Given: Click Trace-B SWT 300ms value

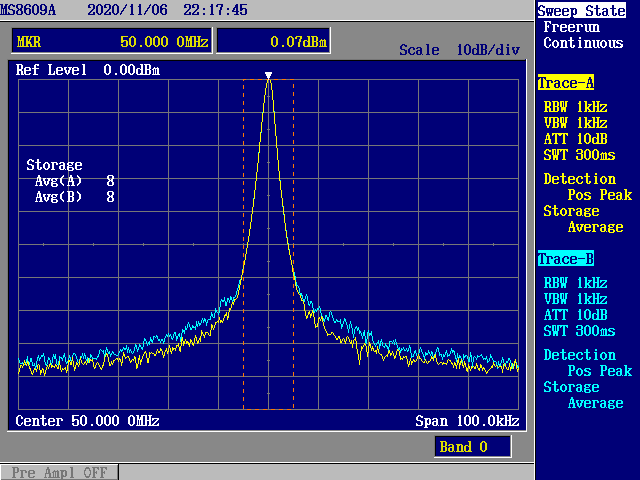Looking at the screenshot, I should (579, 331).
